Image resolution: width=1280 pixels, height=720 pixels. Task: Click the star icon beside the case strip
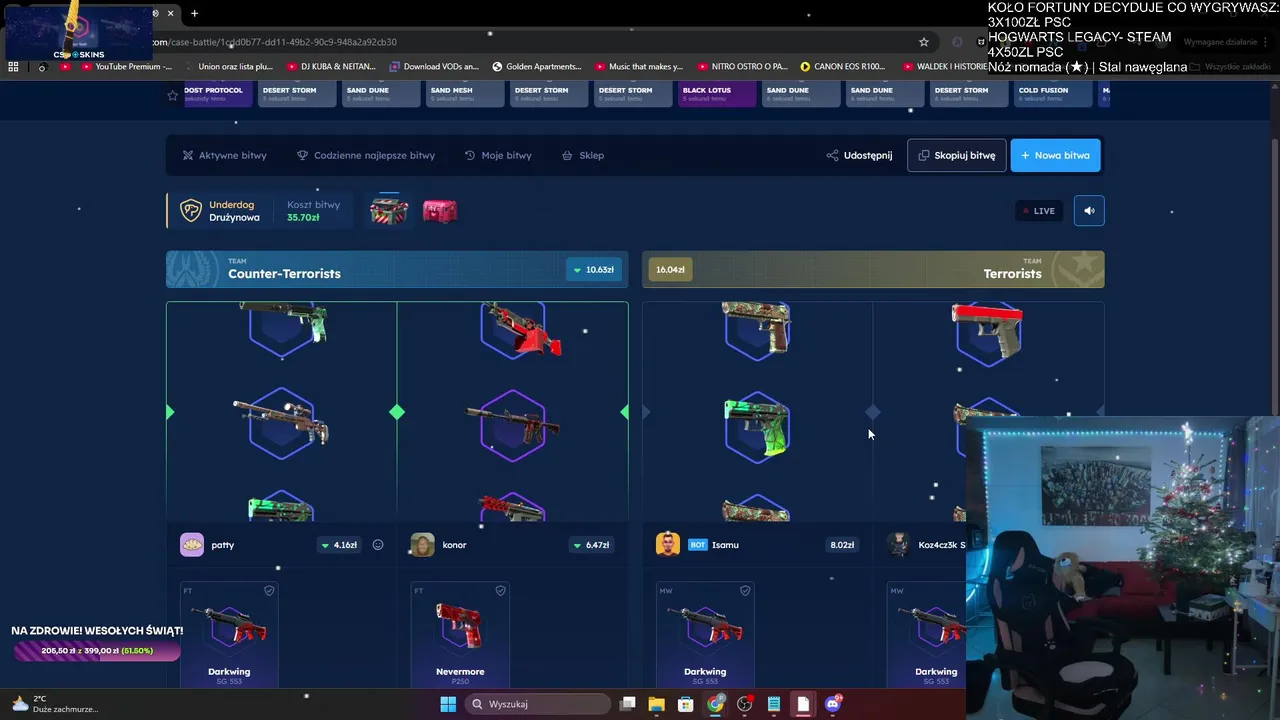click(x=173, y=95)
